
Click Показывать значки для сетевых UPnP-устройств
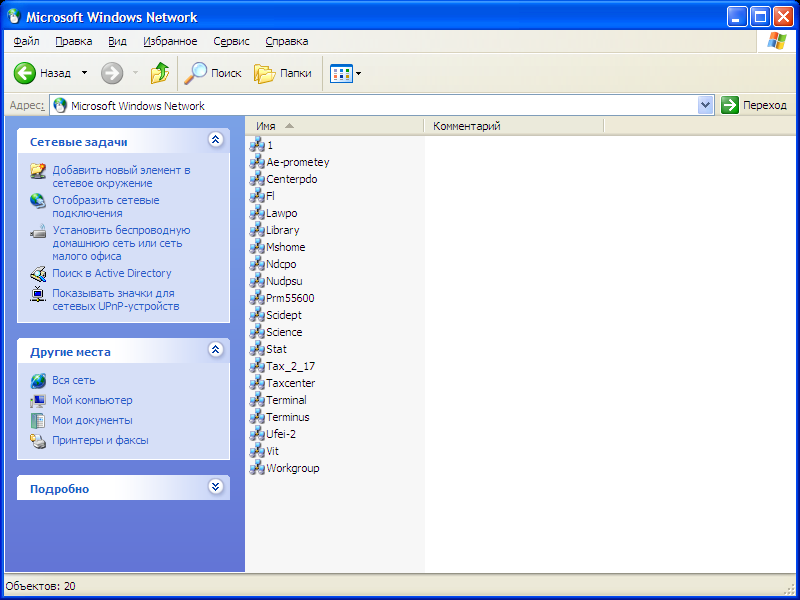(115, 300)
